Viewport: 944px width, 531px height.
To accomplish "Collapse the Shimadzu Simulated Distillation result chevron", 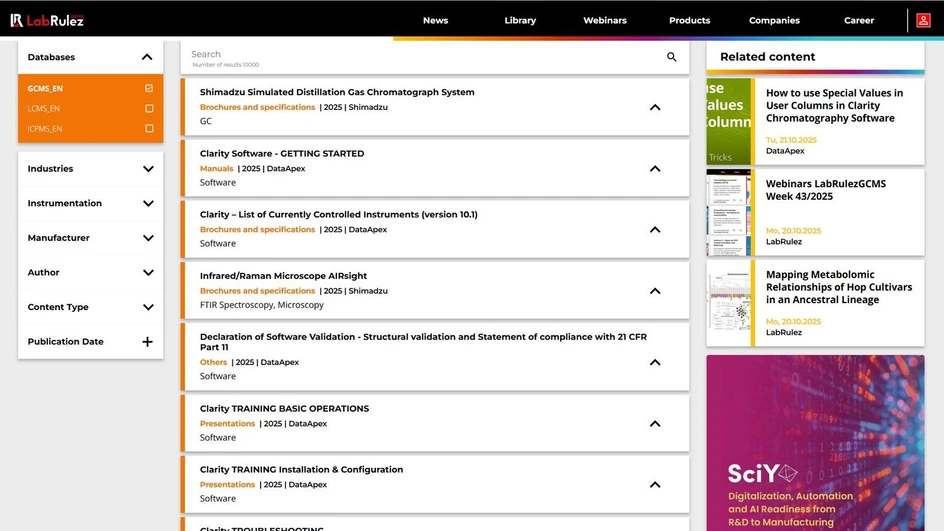I will coord(655,107).
